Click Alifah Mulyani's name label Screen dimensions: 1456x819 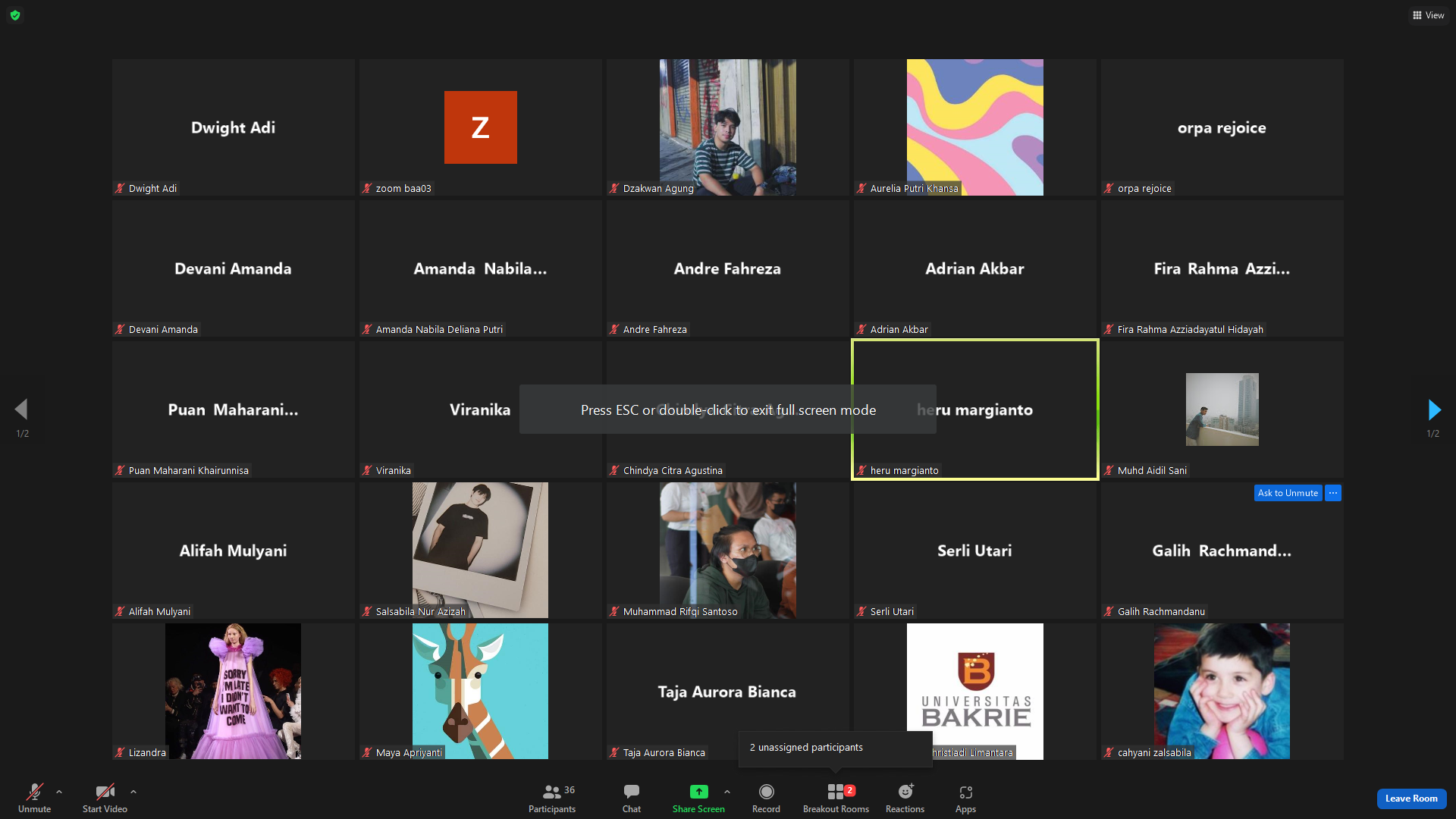click(159, 612)
